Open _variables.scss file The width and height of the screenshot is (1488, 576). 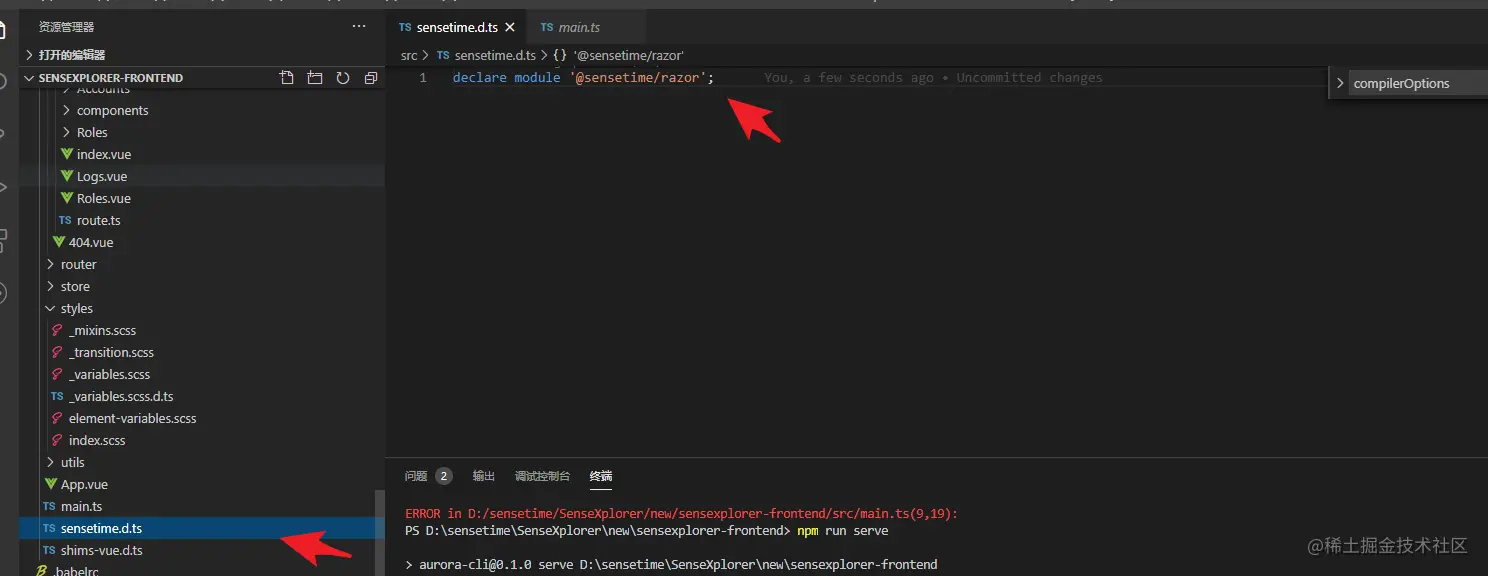tap(202, 374)
